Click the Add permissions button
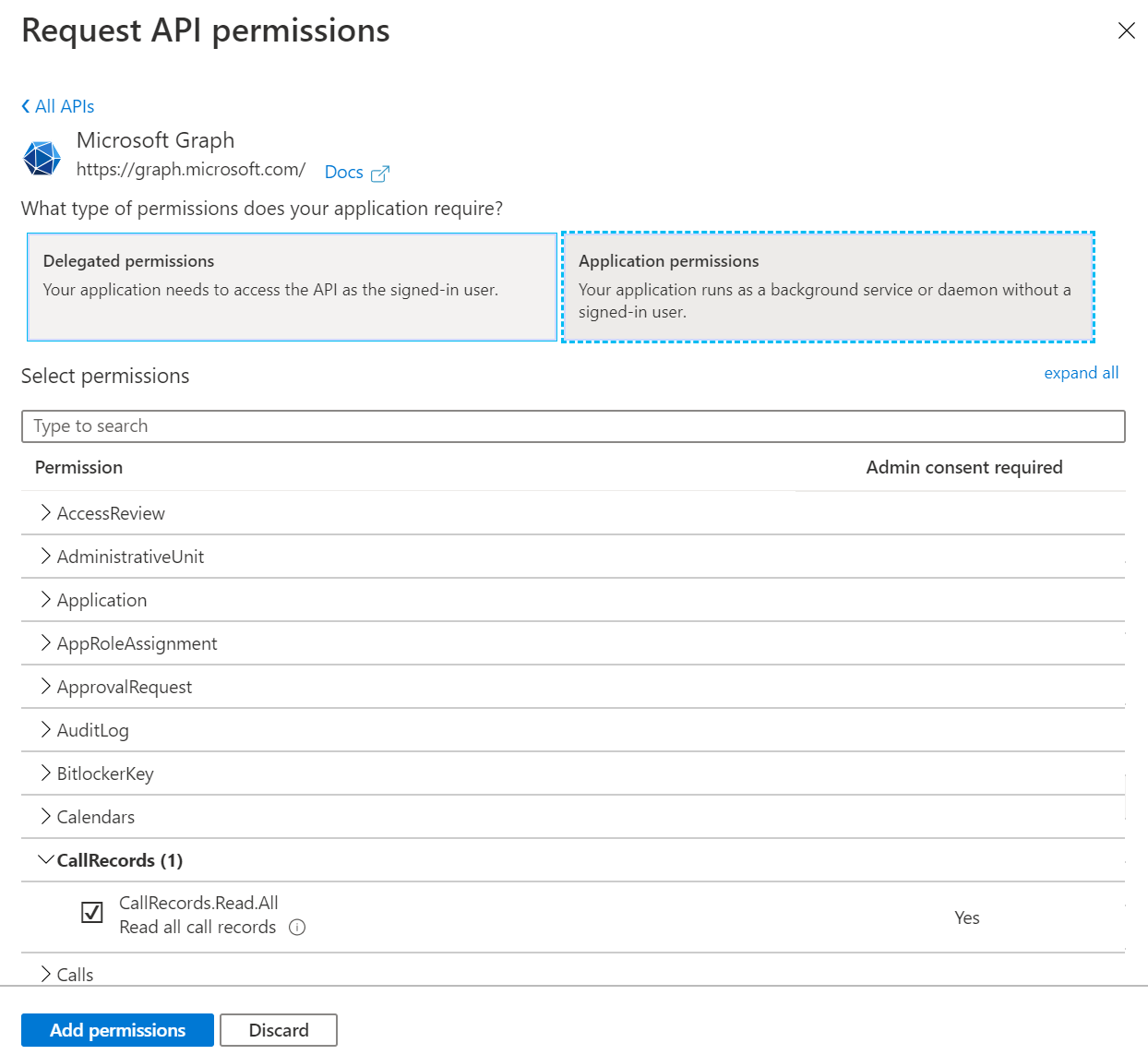The image size is (1148, 1055). pos(117,1030)
